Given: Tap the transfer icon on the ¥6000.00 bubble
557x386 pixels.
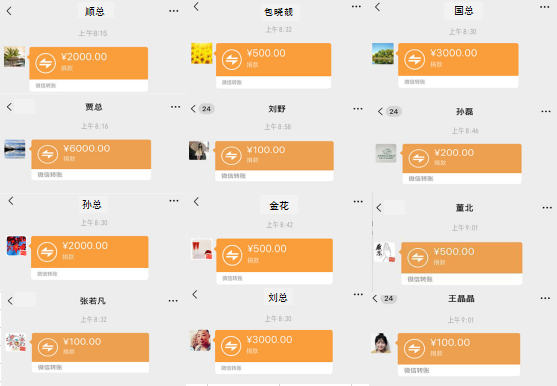Looking at the screenshot, I should (48, 154).
